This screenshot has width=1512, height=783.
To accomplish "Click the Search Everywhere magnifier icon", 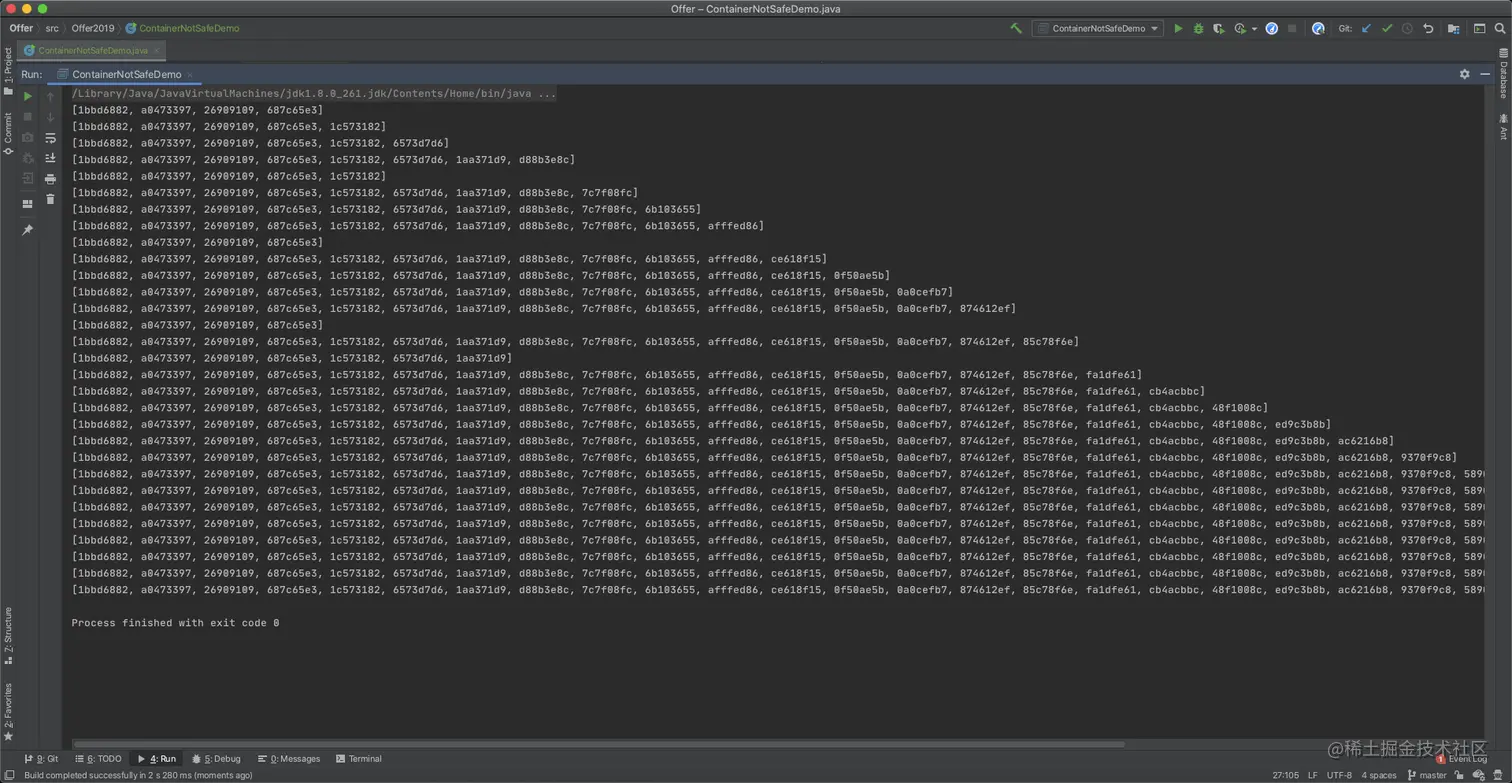I will point(1500,28).
